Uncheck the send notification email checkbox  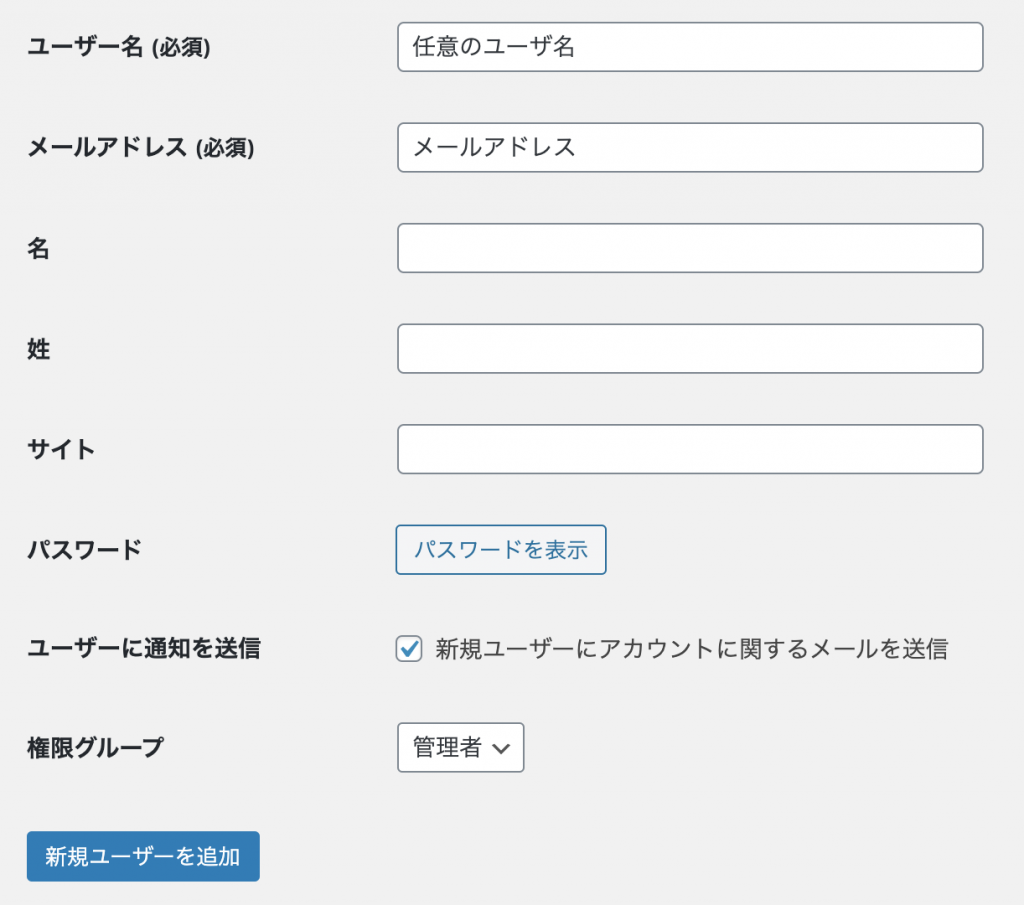409,649
